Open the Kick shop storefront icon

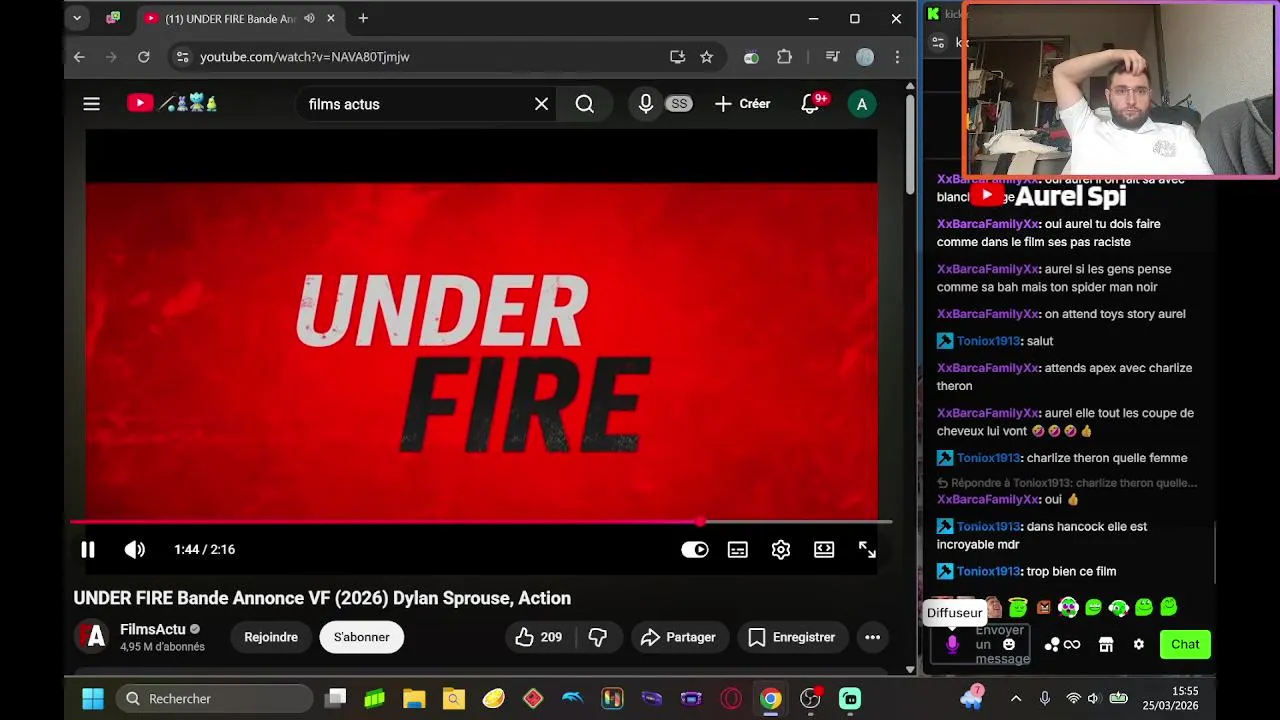coord(1106,645)
